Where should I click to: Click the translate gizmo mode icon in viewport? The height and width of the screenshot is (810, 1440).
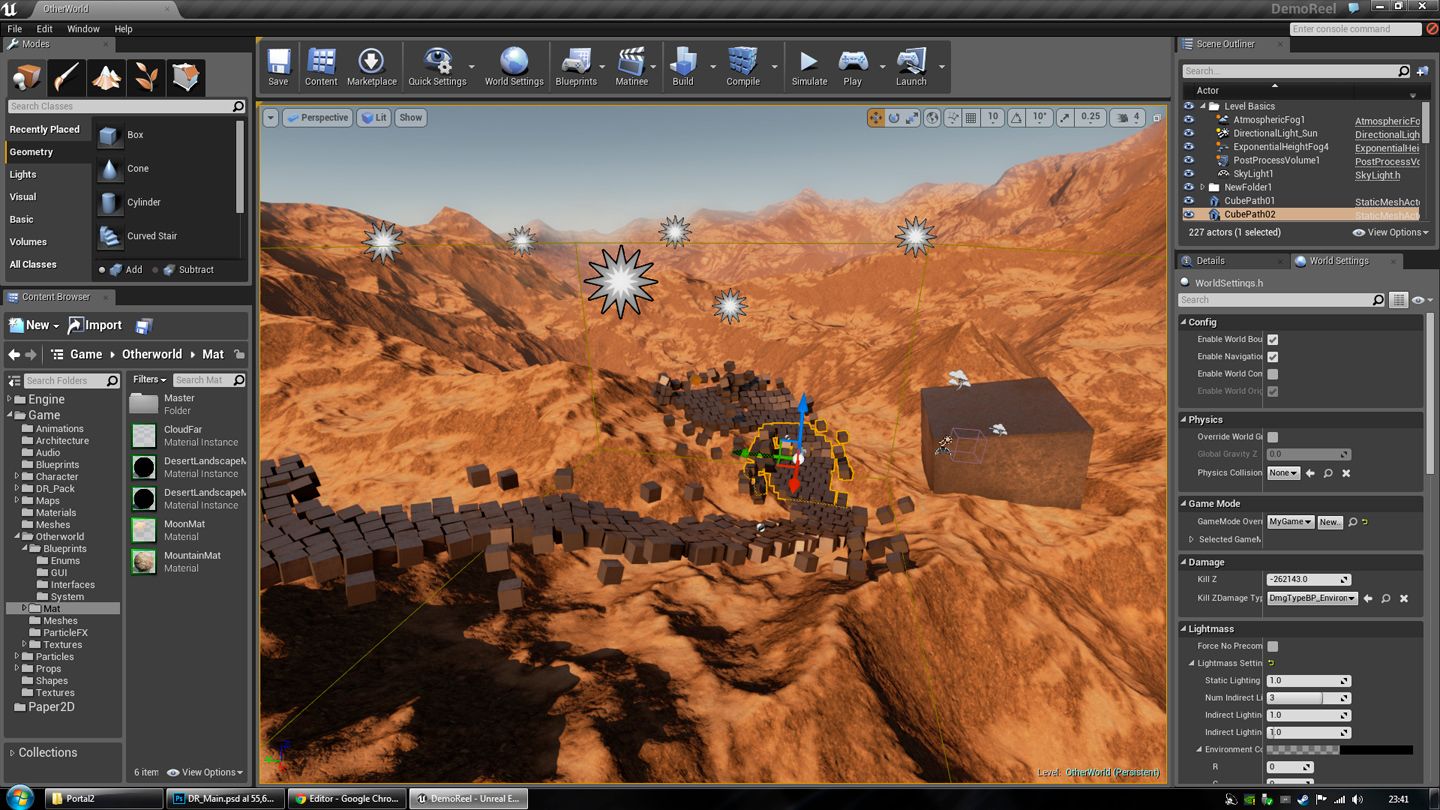[876, 118]
